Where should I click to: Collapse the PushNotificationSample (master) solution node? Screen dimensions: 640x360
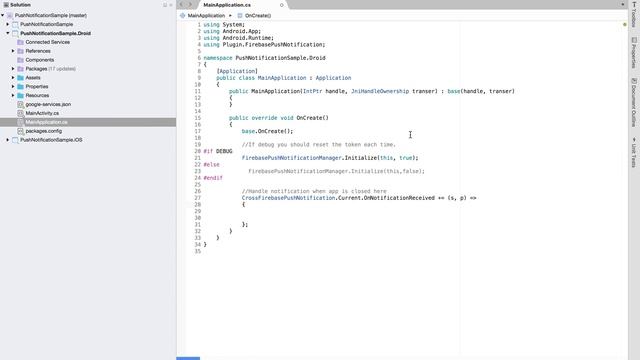[x=3, y=16]
